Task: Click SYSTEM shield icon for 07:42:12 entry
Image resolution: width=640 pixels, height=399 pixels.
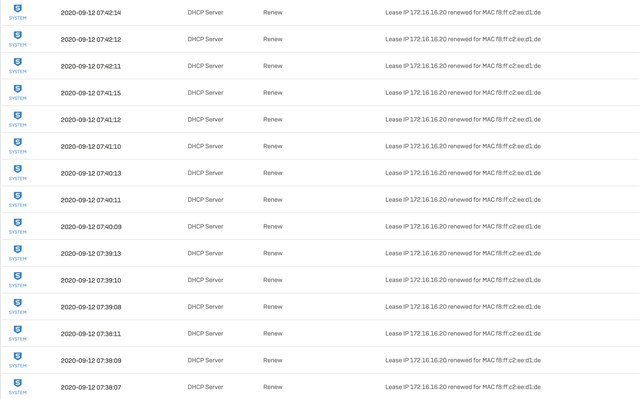Action: (18, 39)
